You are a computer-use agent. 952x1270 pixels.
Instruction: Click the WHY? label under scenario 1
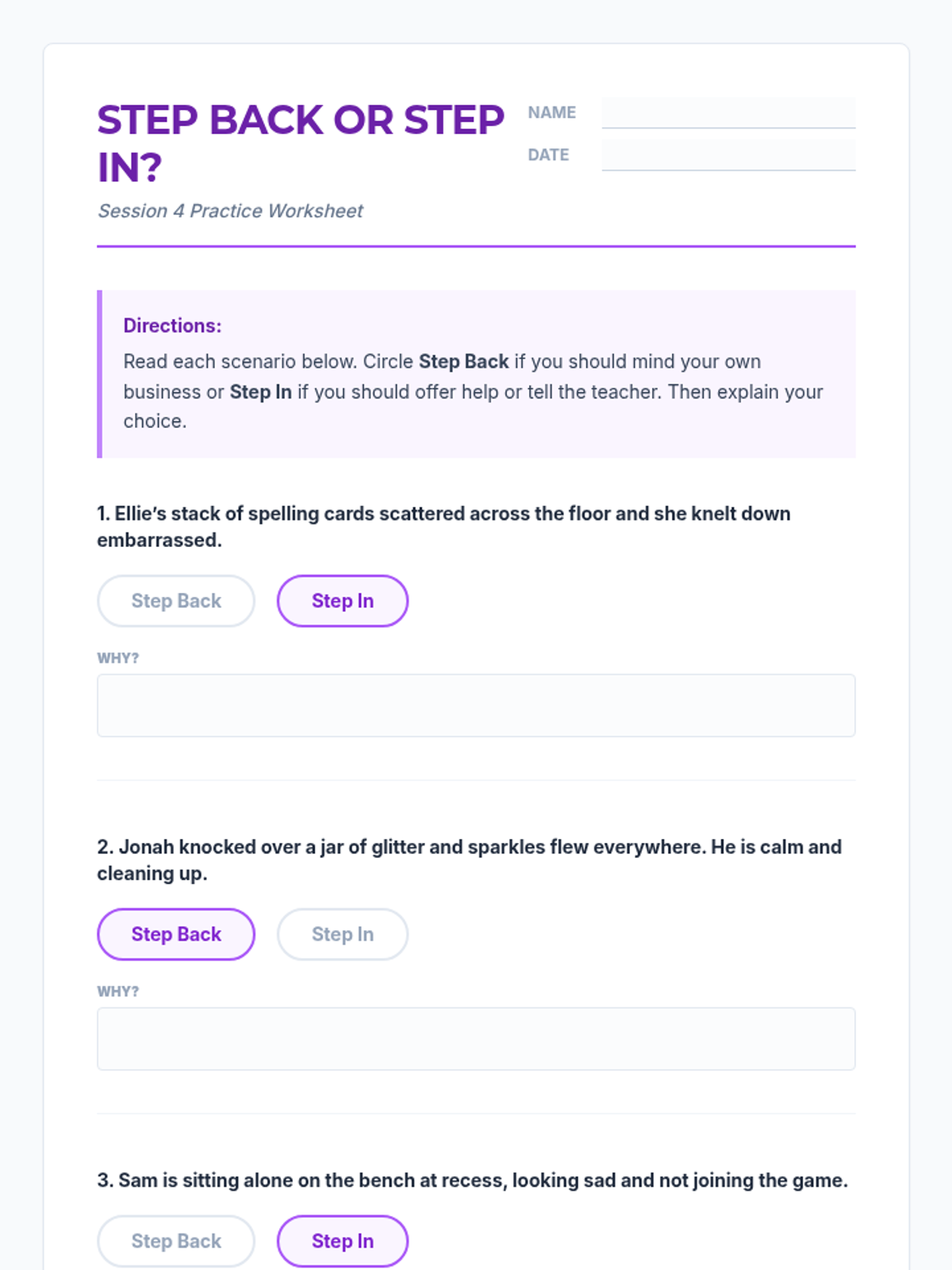[118, 658]
